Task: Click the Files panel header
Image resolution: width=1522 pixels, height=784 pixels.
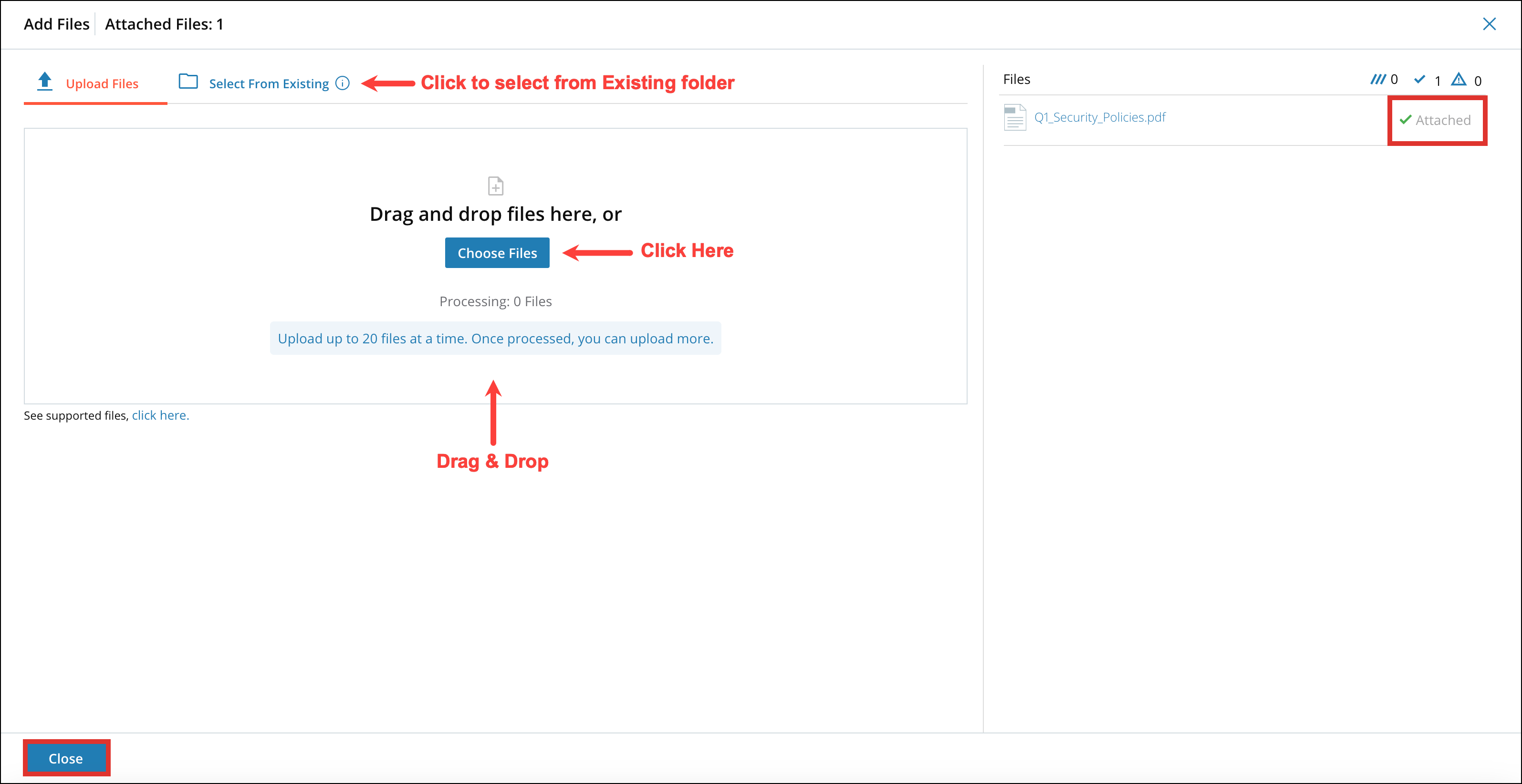Action: pos(1016,79)
